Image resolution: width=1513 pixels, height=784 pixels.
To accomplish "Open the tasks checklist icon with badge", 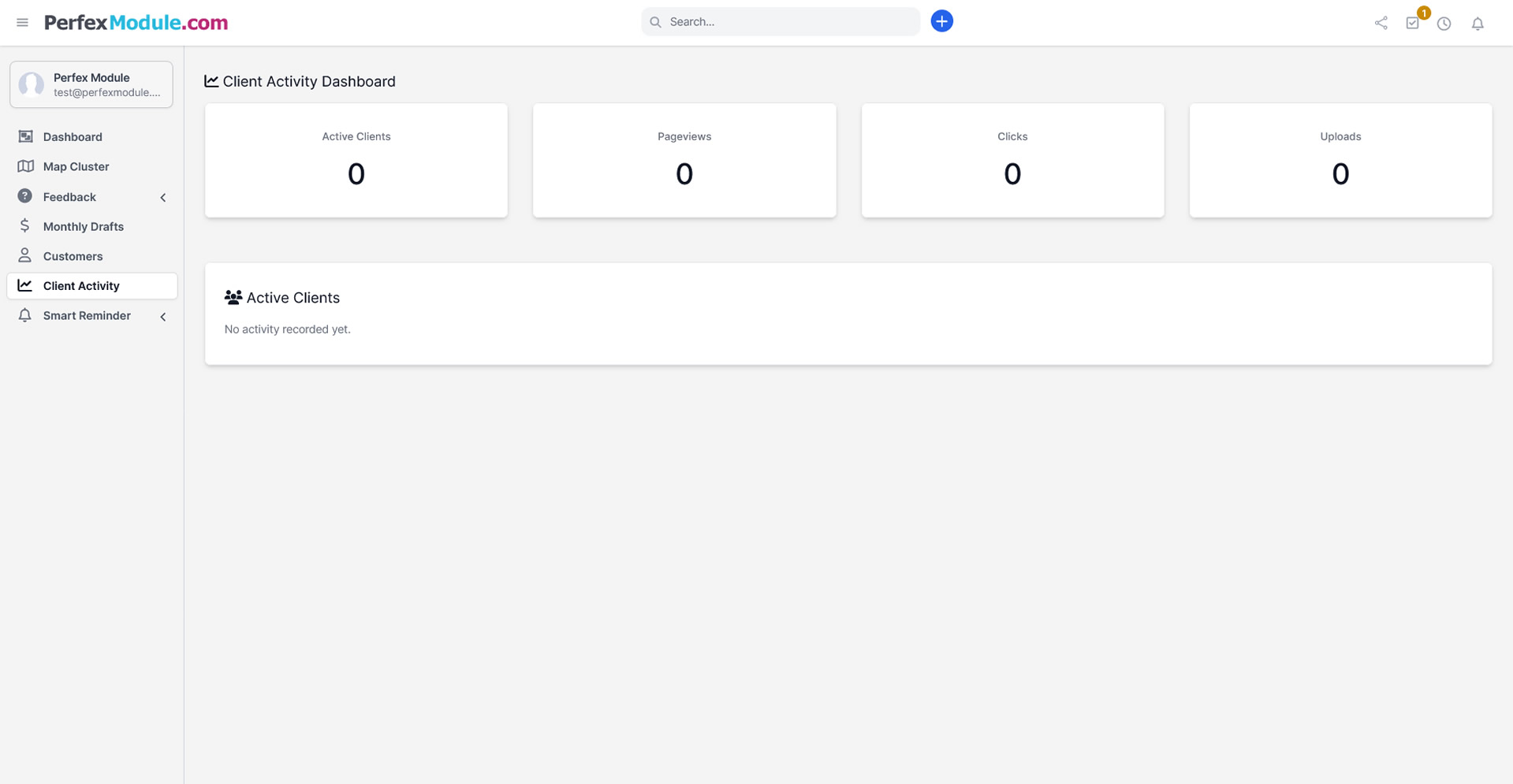I will 1412,23.
